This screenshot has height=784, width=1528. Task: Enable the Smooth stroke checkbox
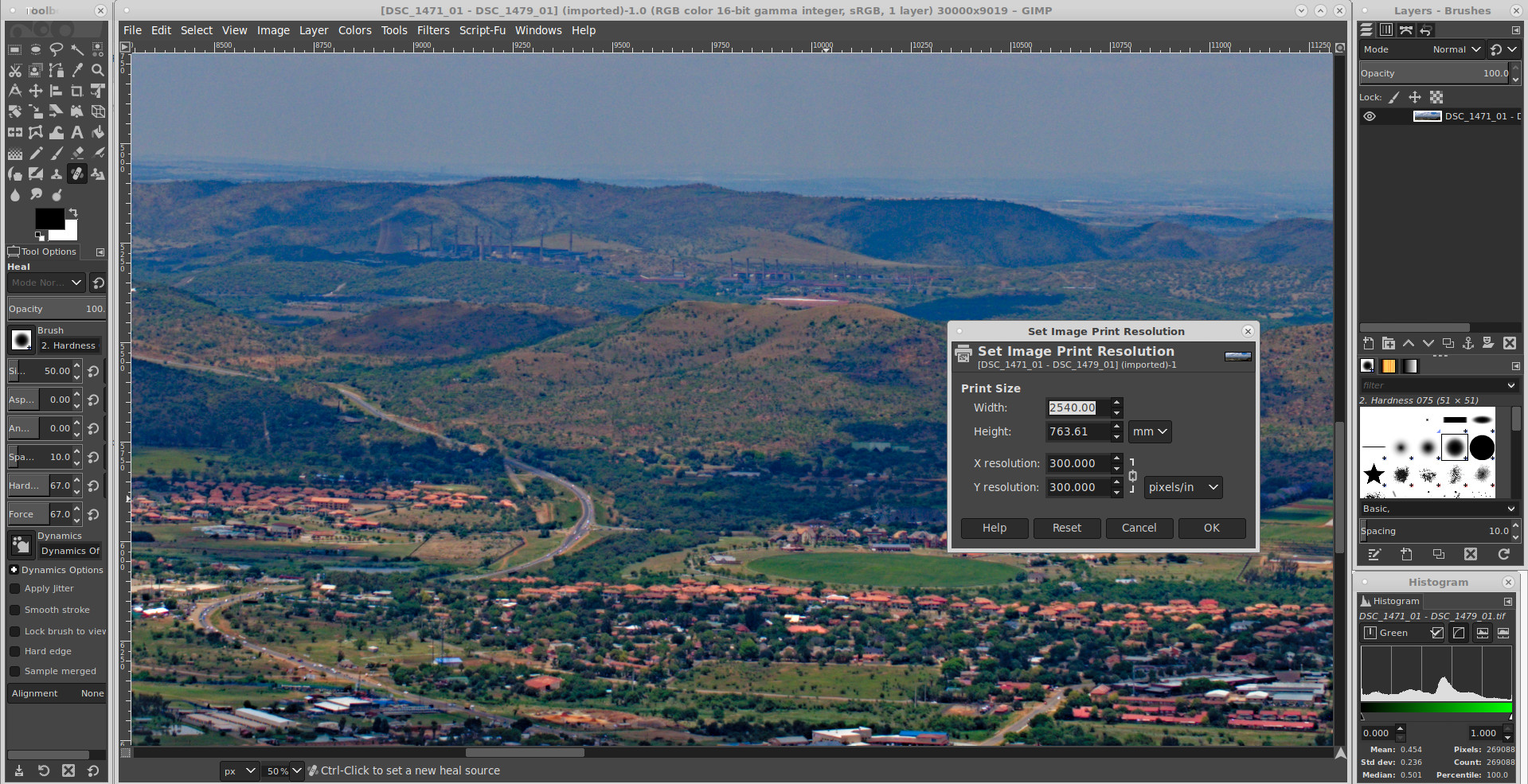(15, 610)
